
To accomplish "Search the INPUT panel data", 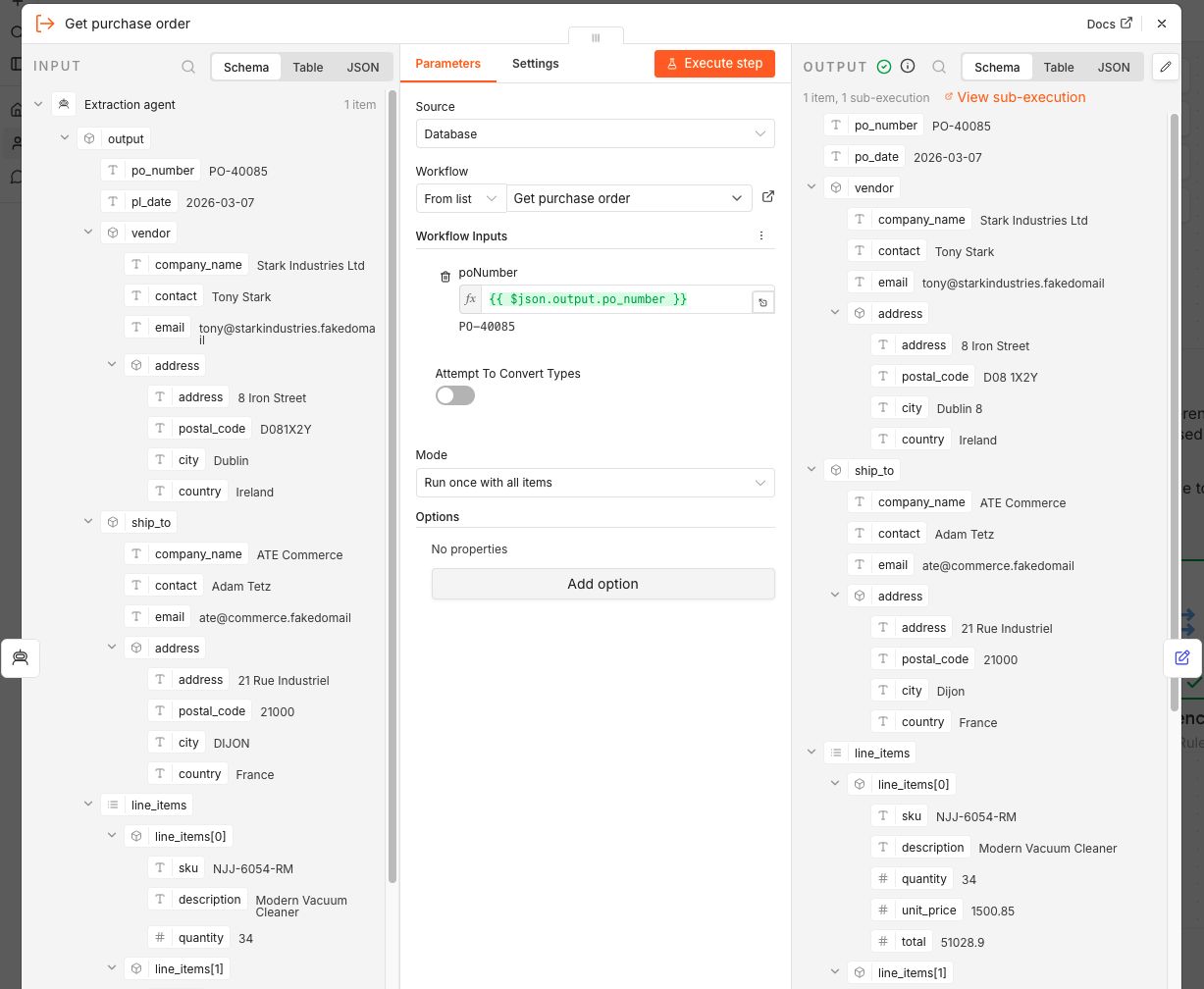I will pos(188,67).
